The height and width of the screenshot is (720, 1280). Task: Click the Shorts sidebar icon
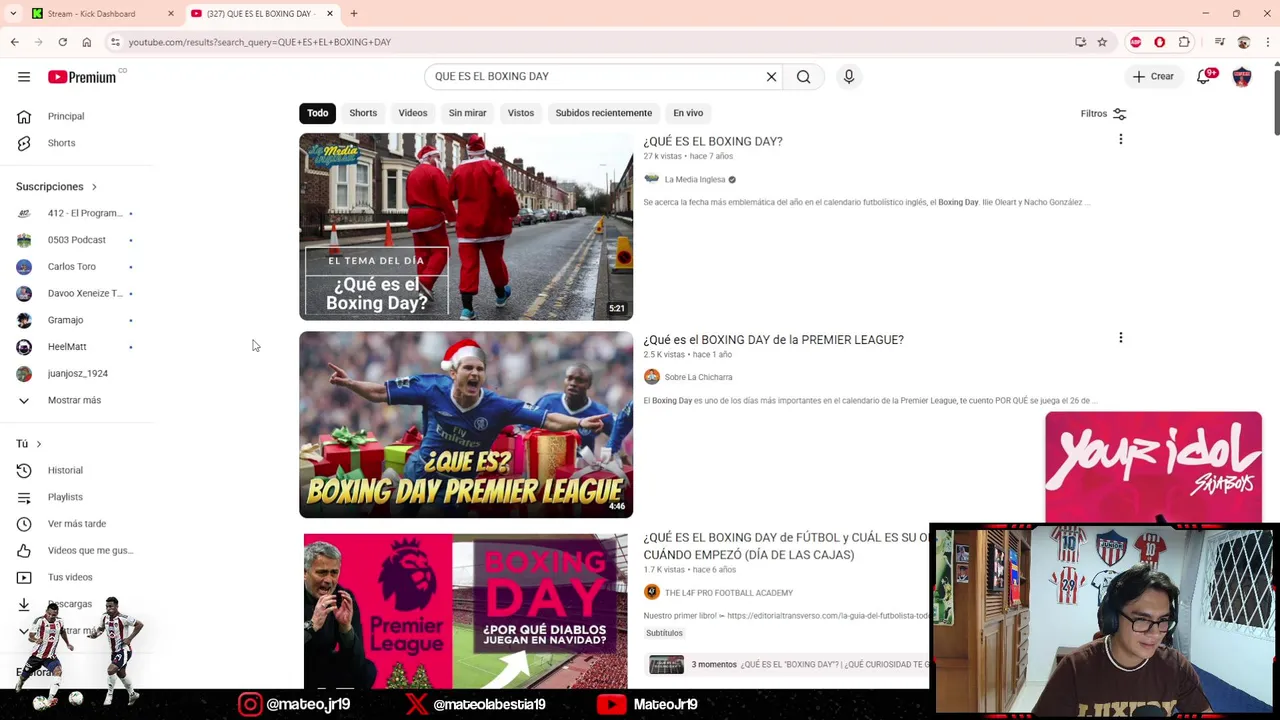coord(24,143)
